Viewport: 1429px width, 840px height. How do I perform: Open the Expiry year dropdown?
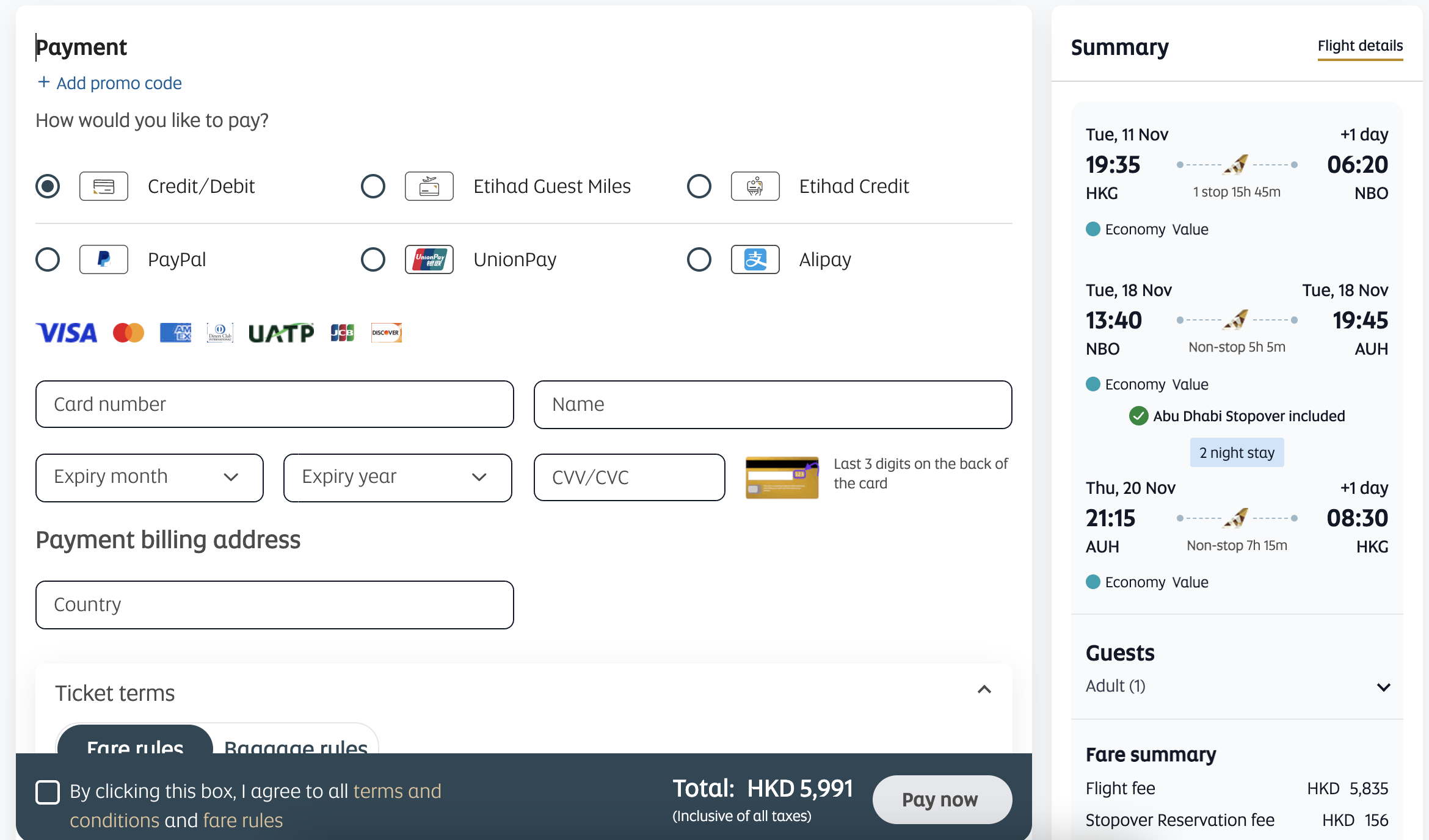point(398,477)
